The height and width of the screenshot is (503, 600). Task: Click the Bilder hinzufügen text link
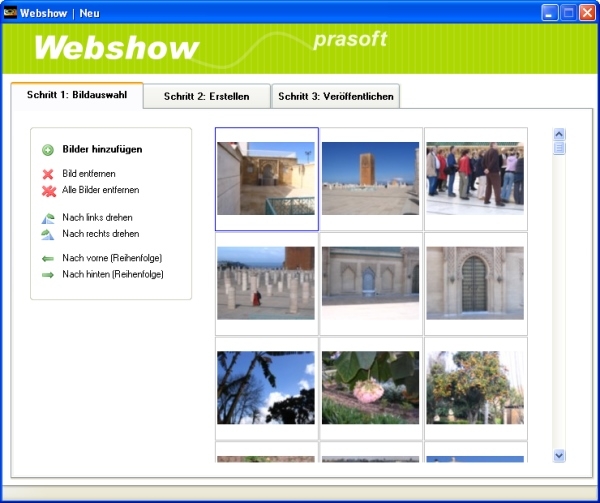click(102, 150)
